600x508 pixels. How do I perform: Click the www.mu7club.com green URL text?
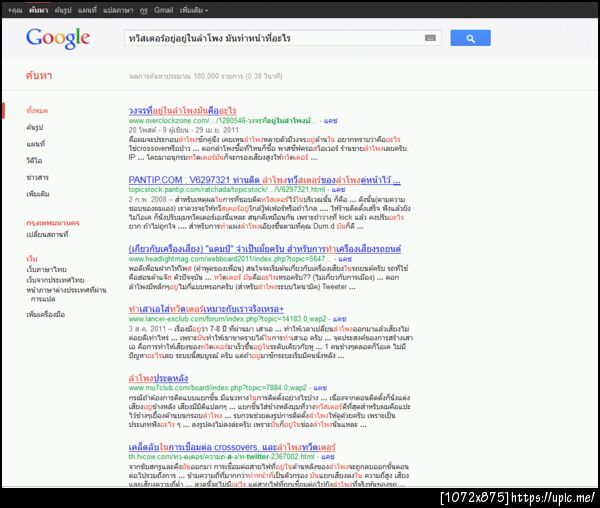coord(218,388)
